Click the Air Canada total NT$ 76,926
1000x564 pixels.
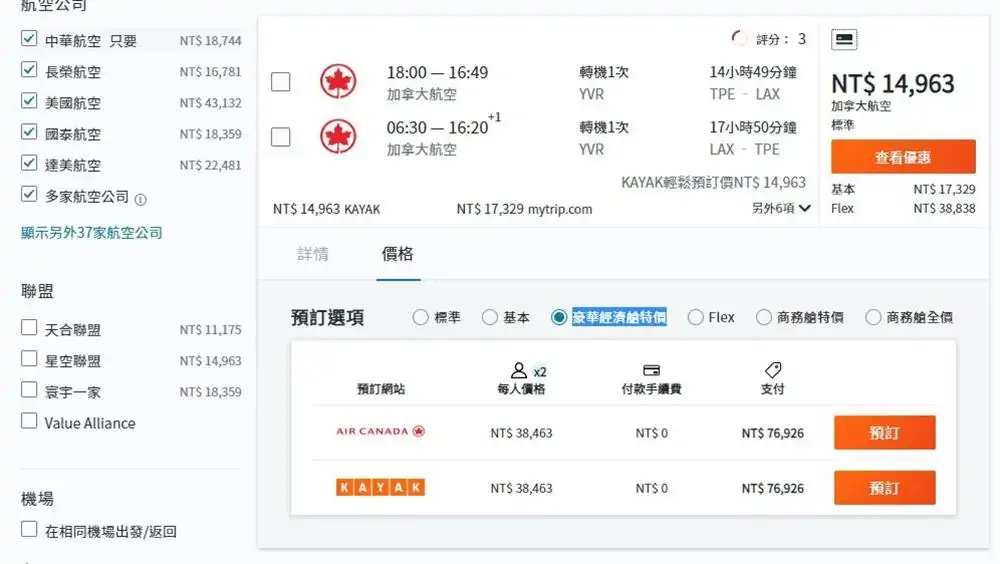(x=772, y=433)
